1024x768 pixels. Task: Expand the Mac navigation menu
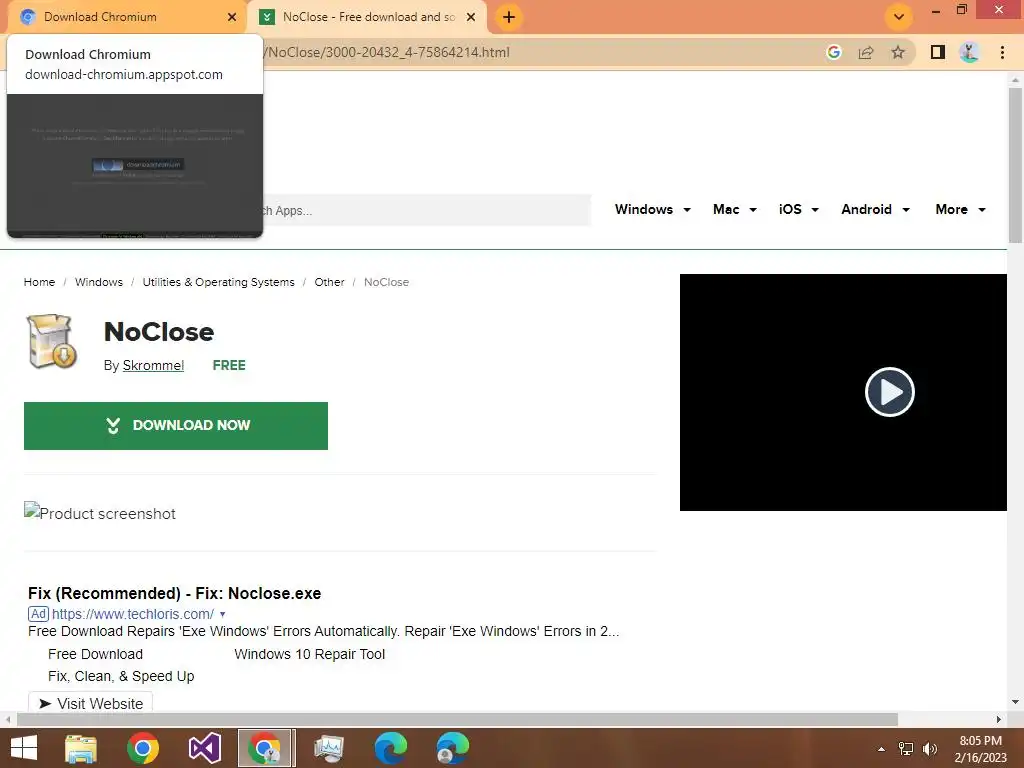pos(735,210)
